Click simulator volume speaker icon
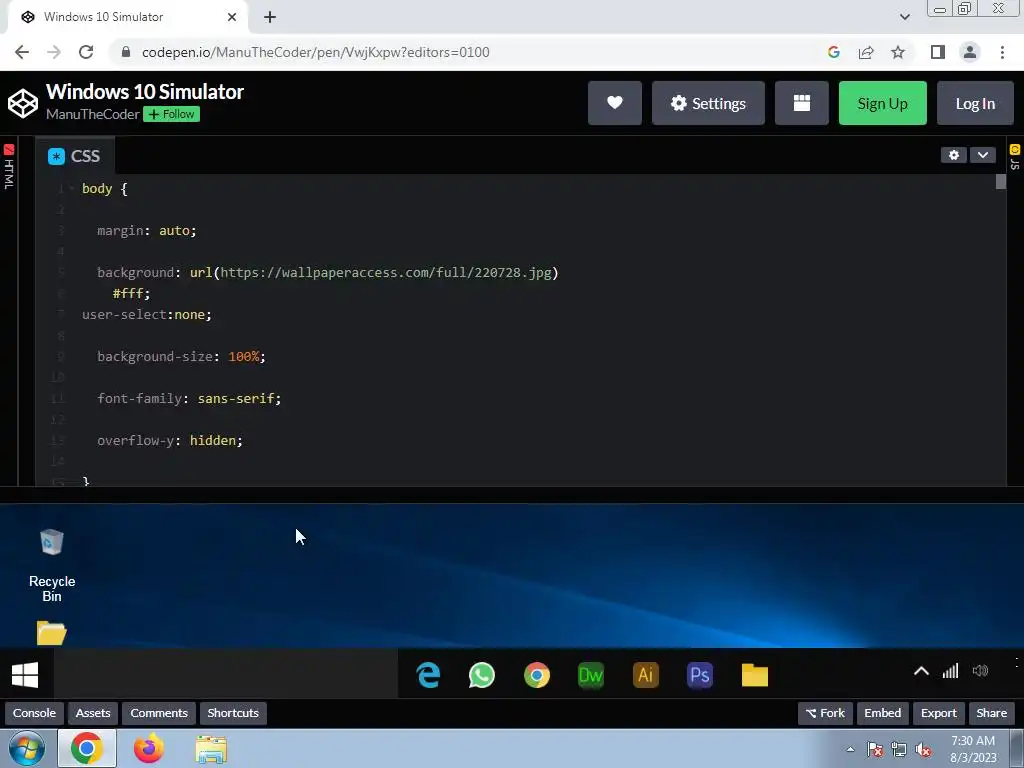 (x=980, y=671)
